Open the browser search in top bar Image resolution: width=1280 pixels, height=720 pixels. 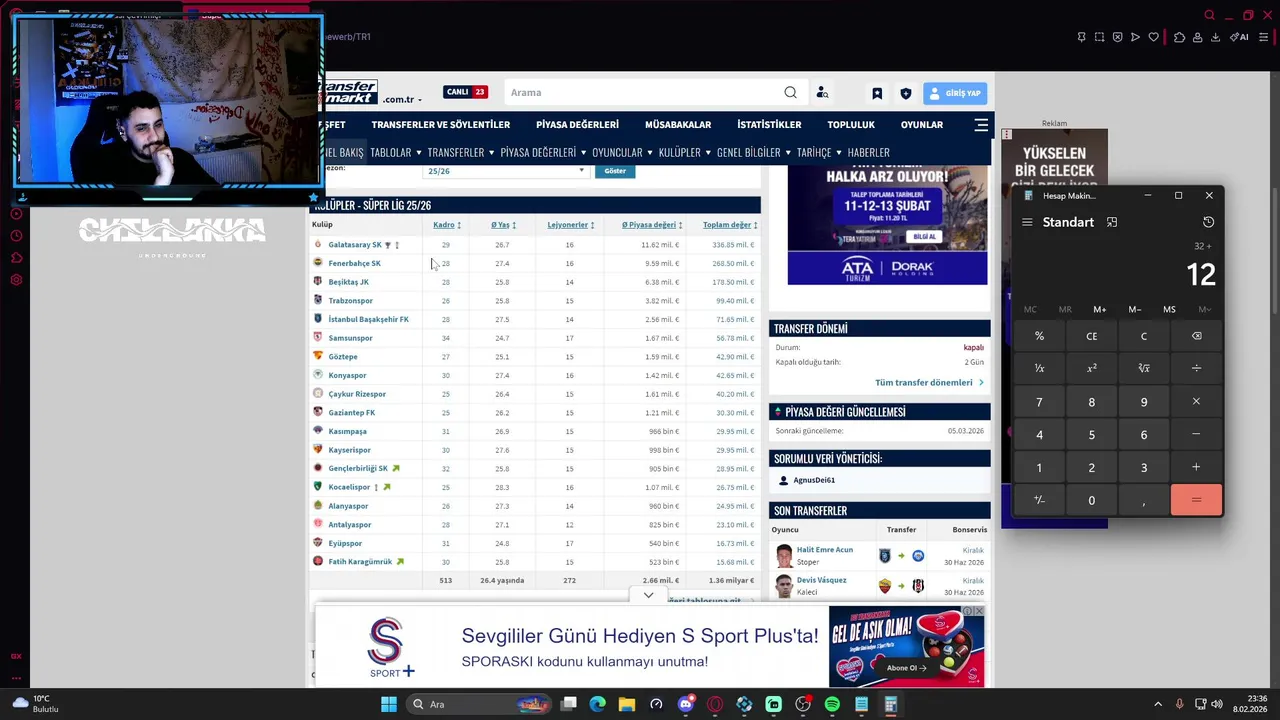coord(1209,15)
